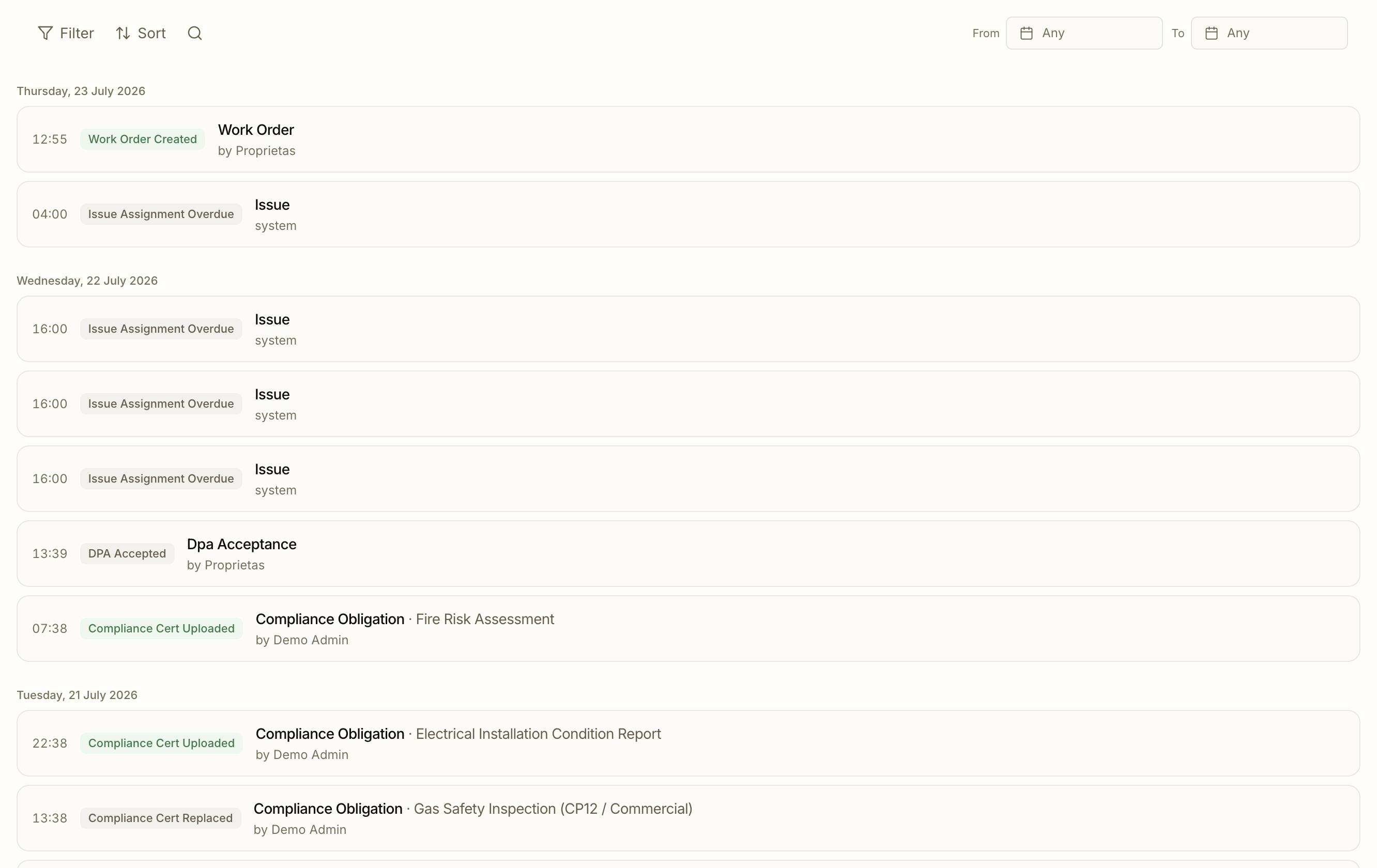Viewport: 1377px width, 868px height.
Task: Open the 04:00 Issue Assignment Overdue entry
Action: pos(688,214)
